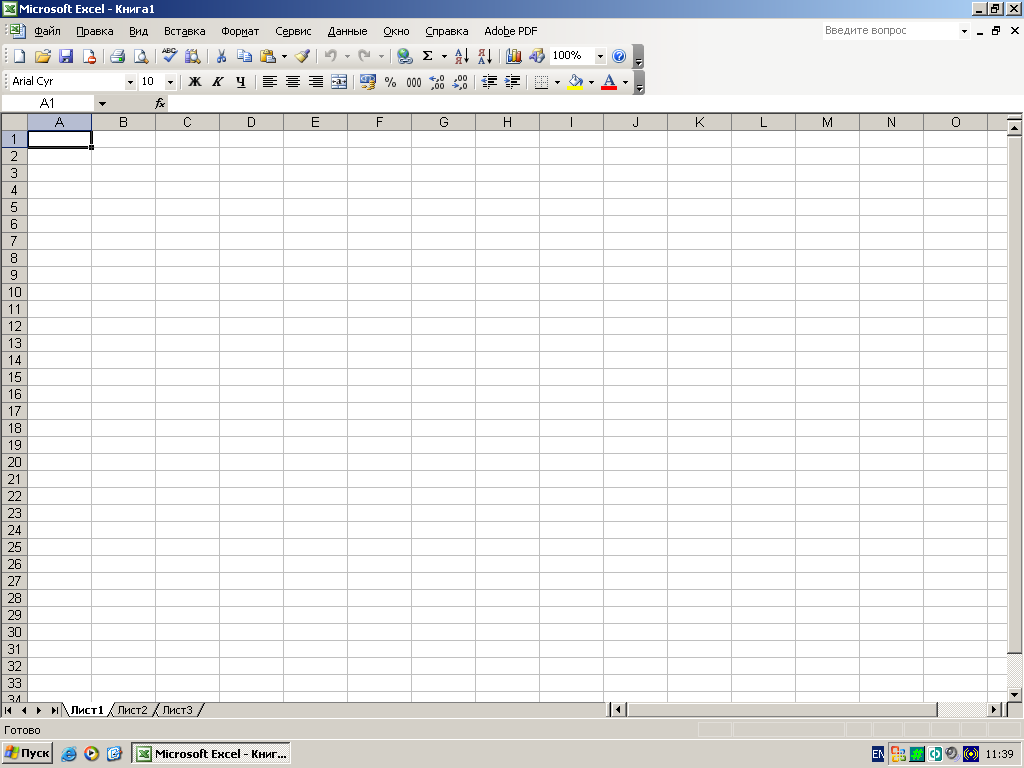The height and width of the screenshot is (768, 1024).
Task: Open the Правка menu
Action: 95,31
